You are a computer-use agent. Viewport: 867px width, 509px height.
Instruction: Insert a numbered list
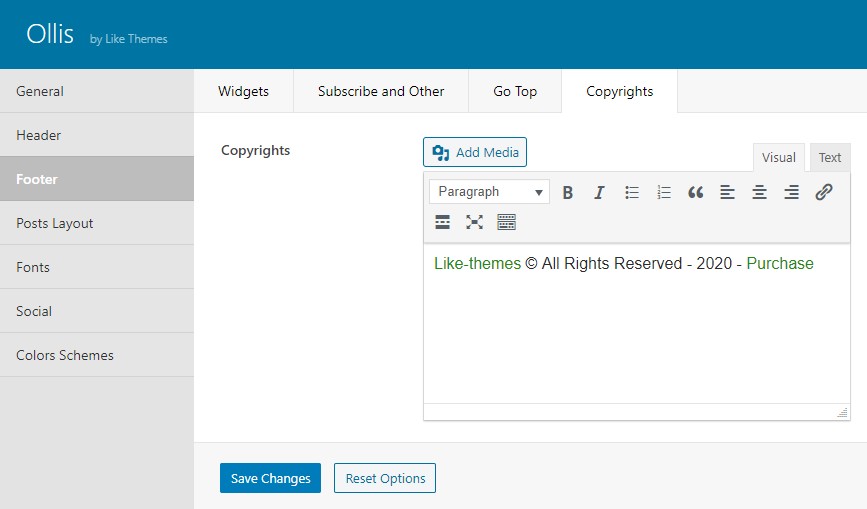click(x=664, y=192)
